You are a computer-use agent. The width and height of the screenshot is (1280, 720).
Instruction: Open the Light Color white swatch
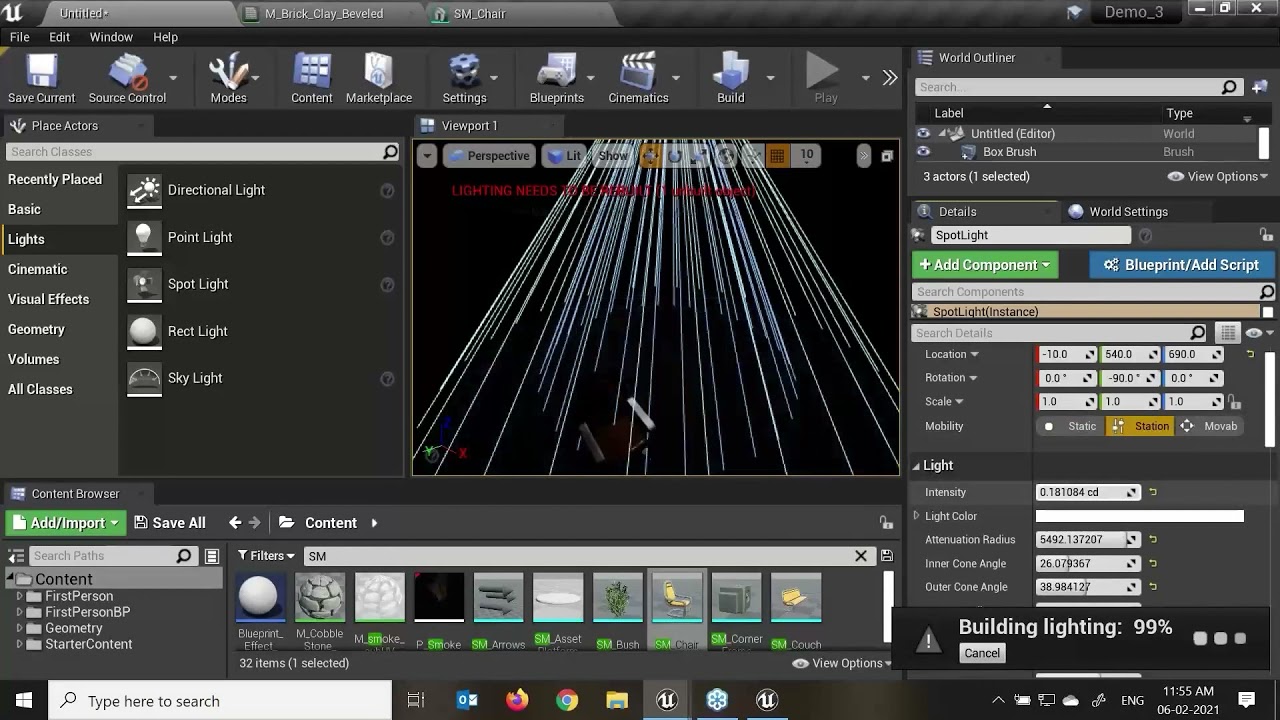coord(1140,516)
